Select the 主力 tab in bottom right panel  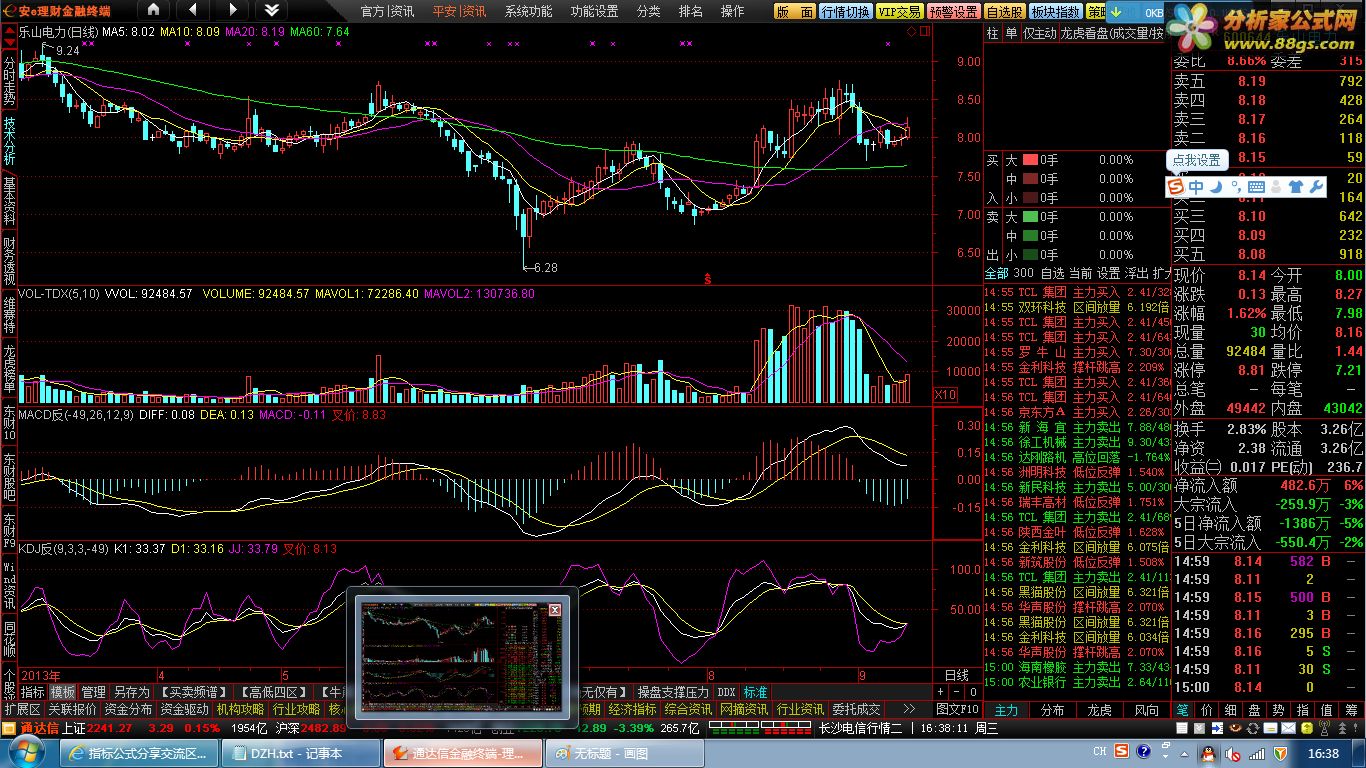click(x=1006, y=710)
